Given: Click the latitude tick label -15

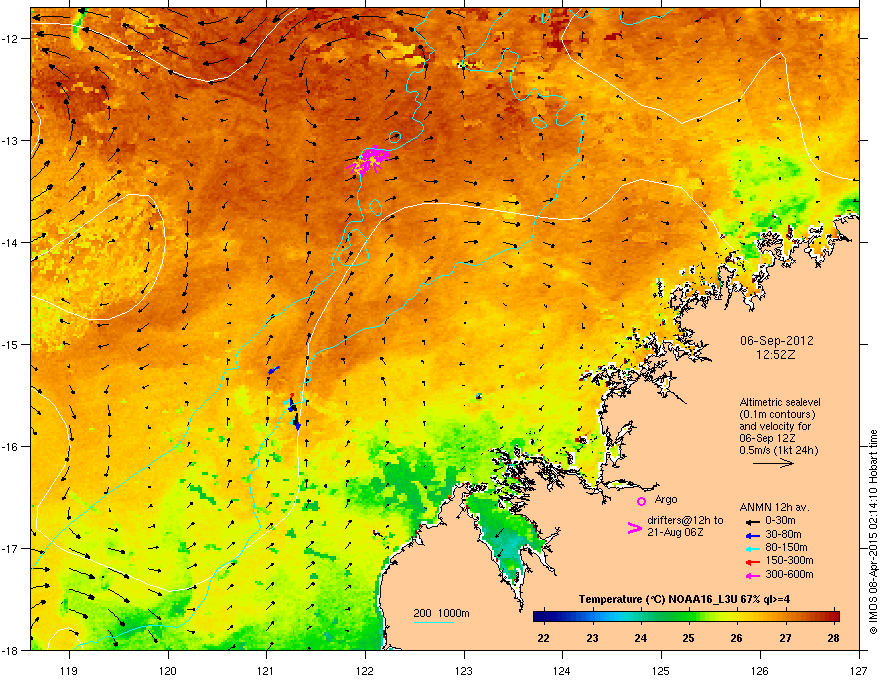Looking at the screenshot, I should pos(10,344).
